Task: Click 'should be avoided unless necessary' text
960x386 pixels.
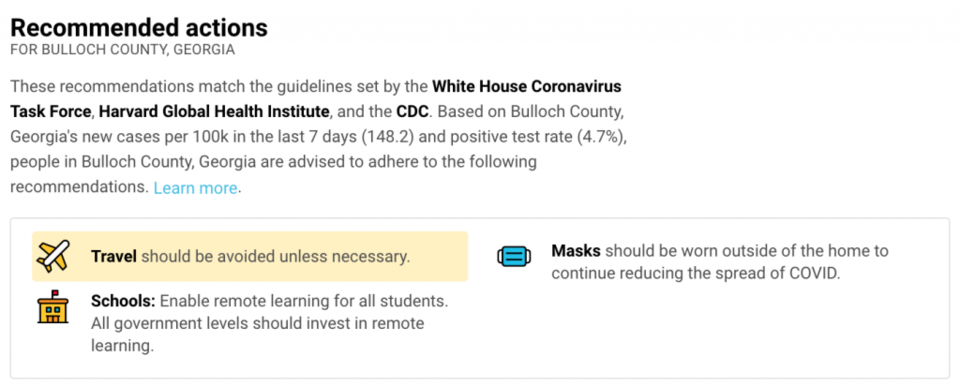Action: click(x=276, y=256)
